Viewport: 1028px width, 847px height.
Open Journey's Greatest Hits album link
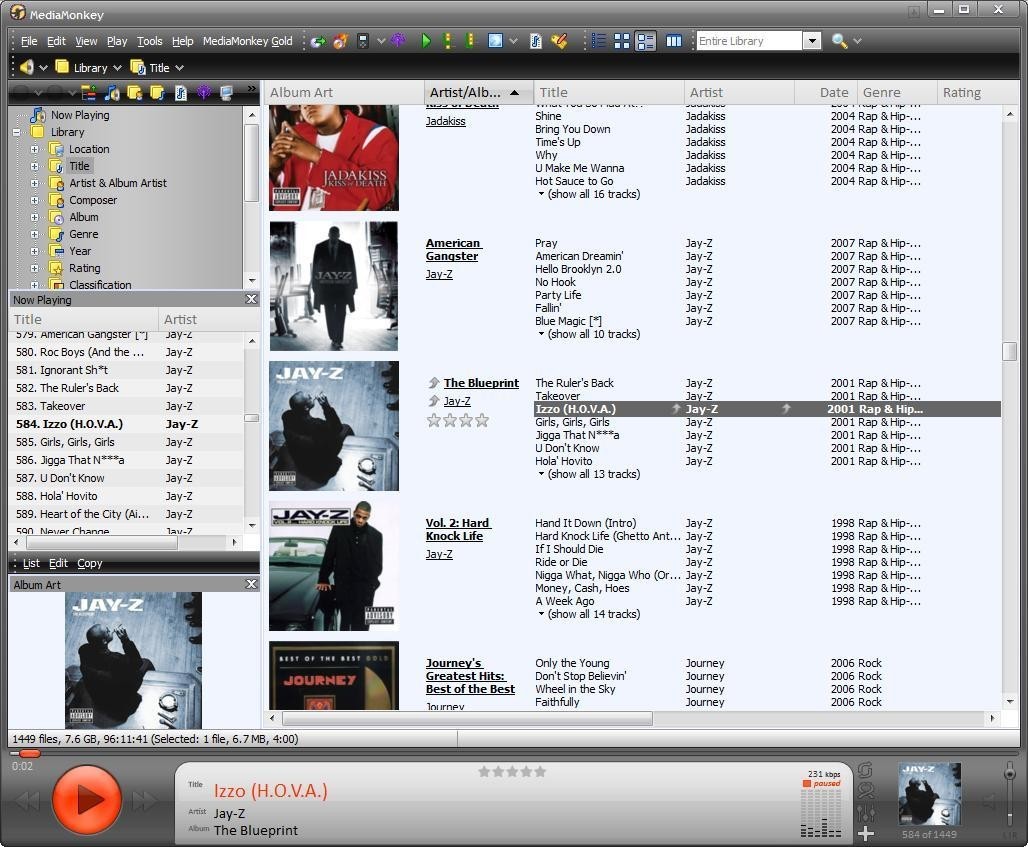pyautogui.click(x=470, y=676)
